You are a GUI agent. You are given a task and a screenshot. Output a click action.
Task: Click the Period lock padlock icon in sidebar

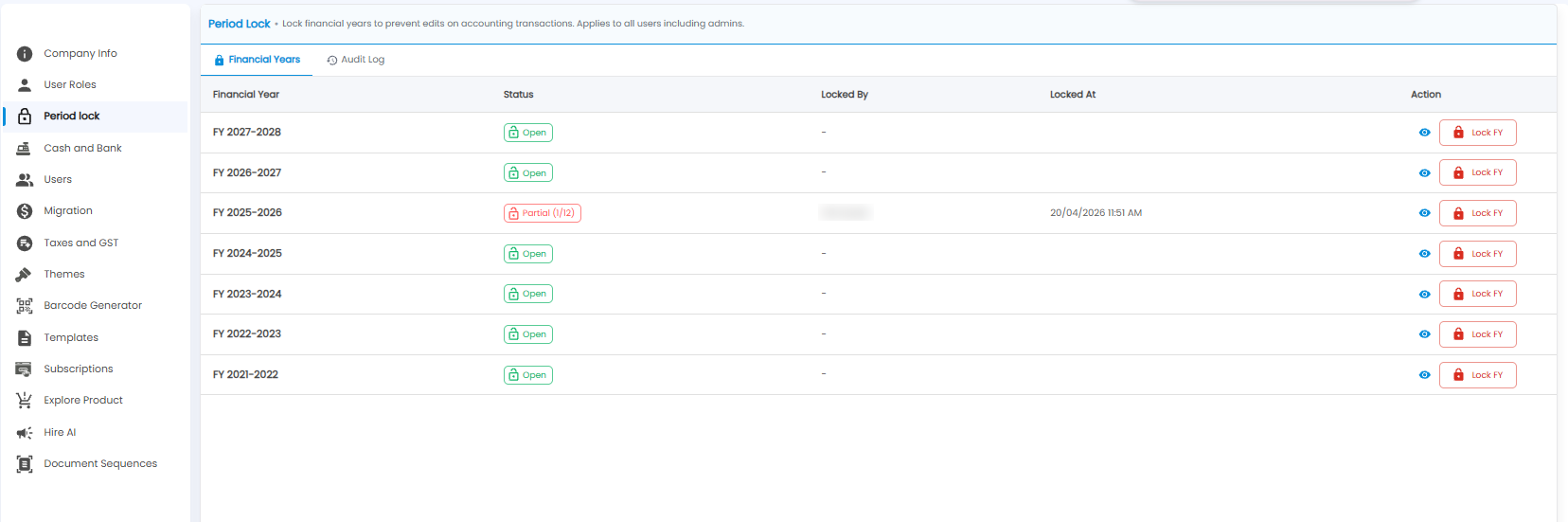coord(25,117)
